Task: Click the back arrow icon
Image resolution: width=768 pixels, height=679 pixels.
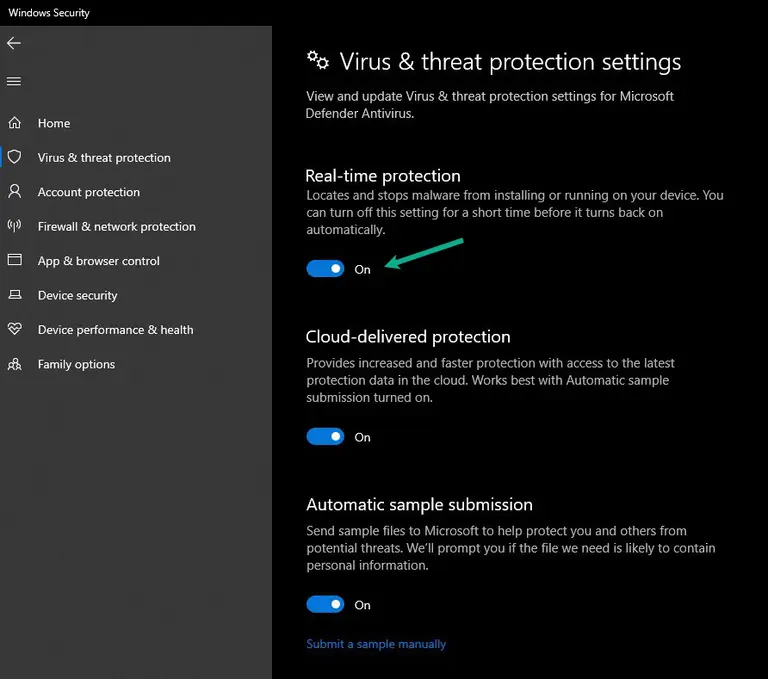Action: coord(14,43)
